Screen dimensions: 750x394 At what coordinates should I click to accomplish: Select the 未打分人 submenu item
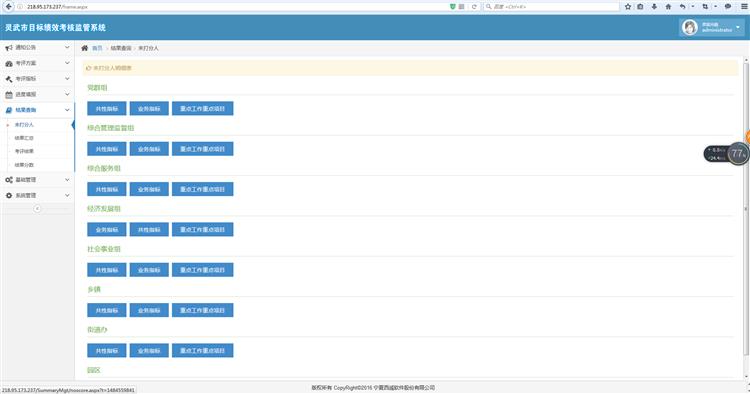24,125
